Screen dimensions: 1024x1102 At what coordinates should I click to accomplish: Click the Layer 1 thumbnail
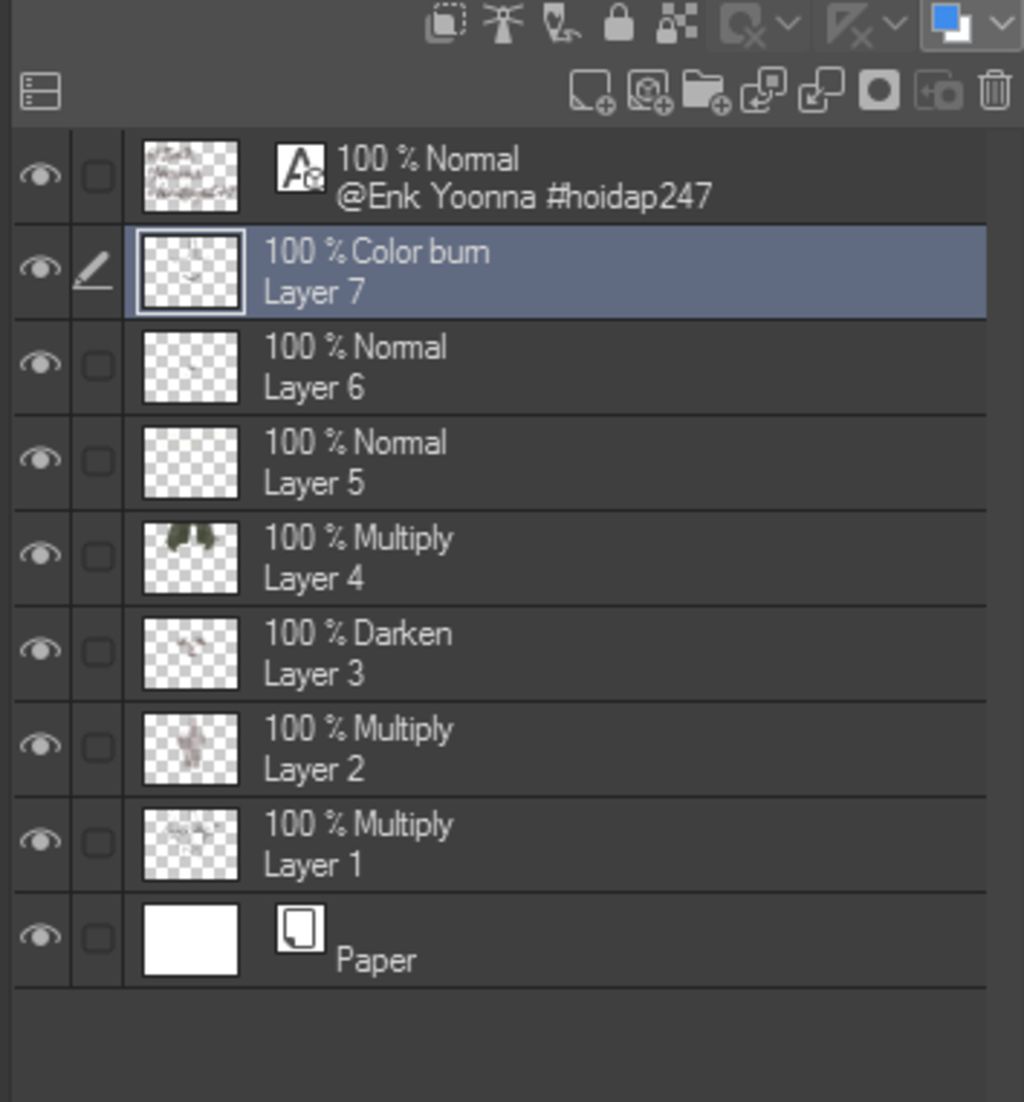pyautogui.click(x=190, y=844)
